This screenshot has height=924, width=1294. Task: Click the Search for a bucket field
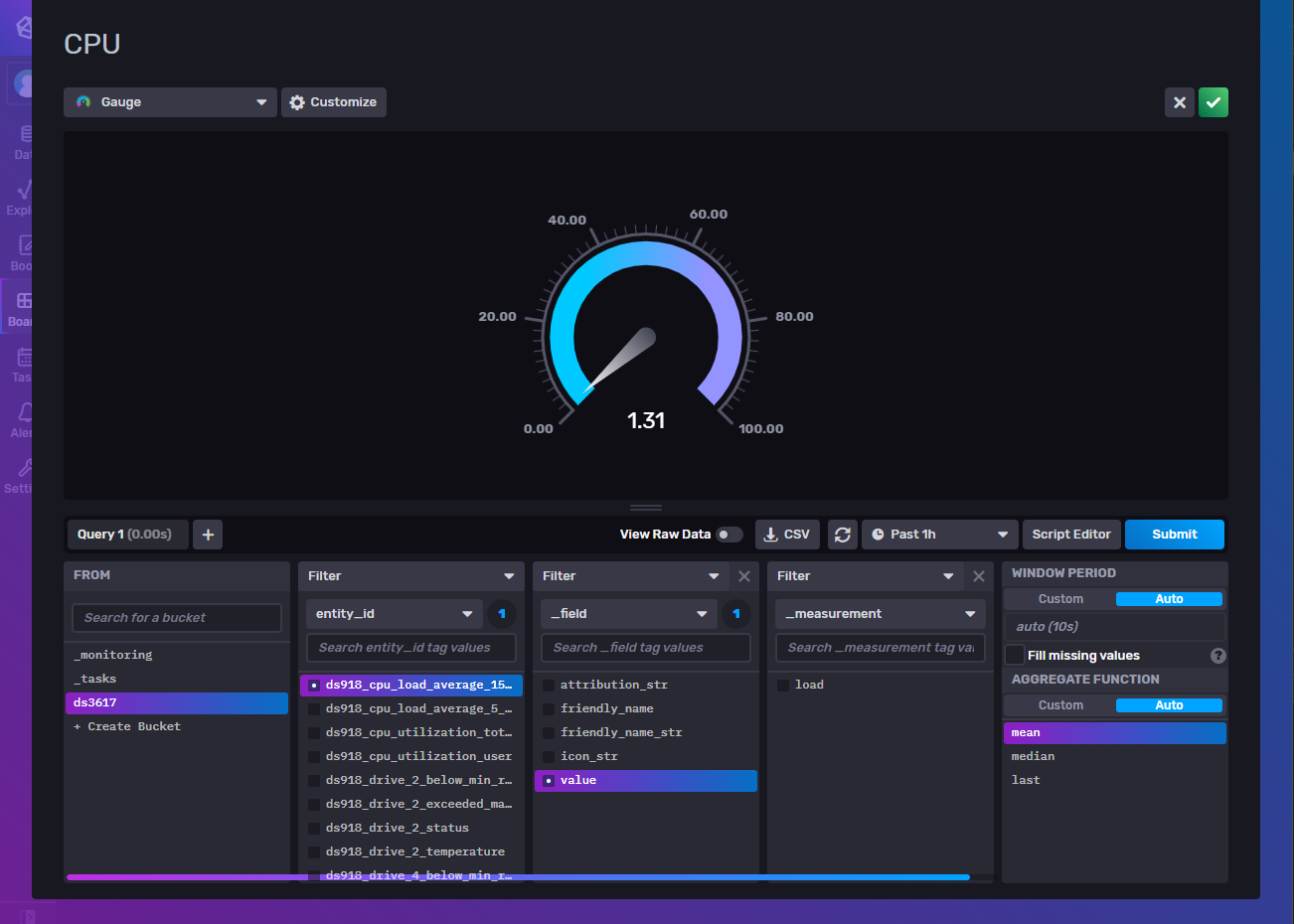pos(177,618)
